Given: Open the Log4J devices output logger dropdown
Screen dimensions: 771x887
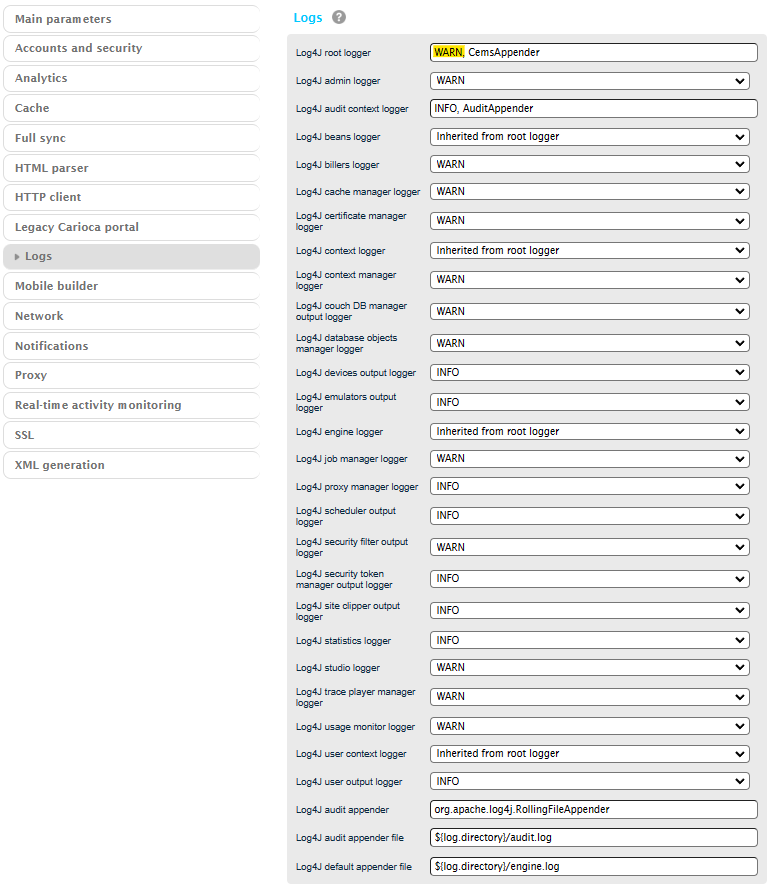Looking at the screenshot, I should (x=590, y=373).
